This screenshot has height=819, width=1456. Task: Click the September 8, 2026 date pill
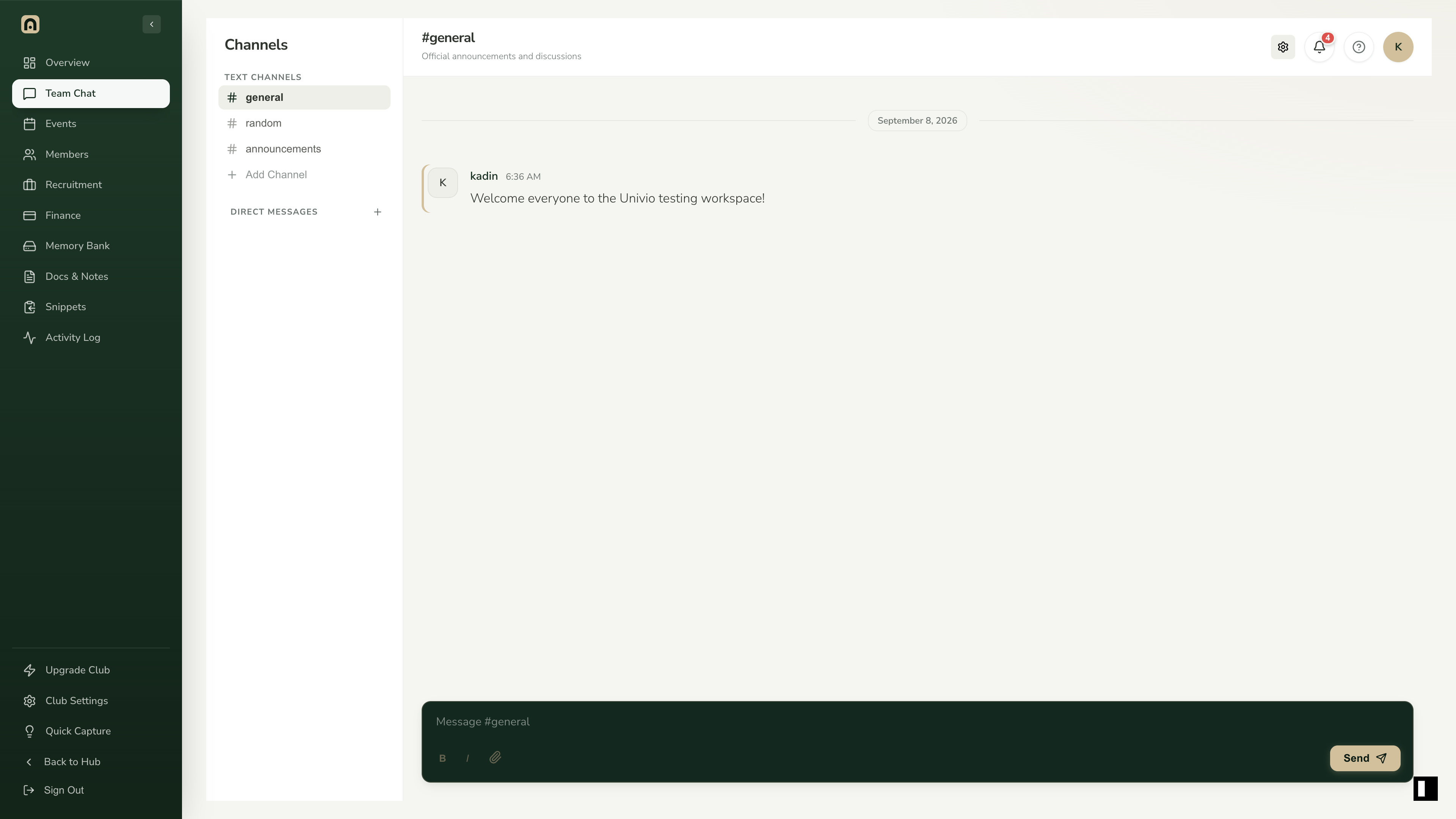(917, 121)
